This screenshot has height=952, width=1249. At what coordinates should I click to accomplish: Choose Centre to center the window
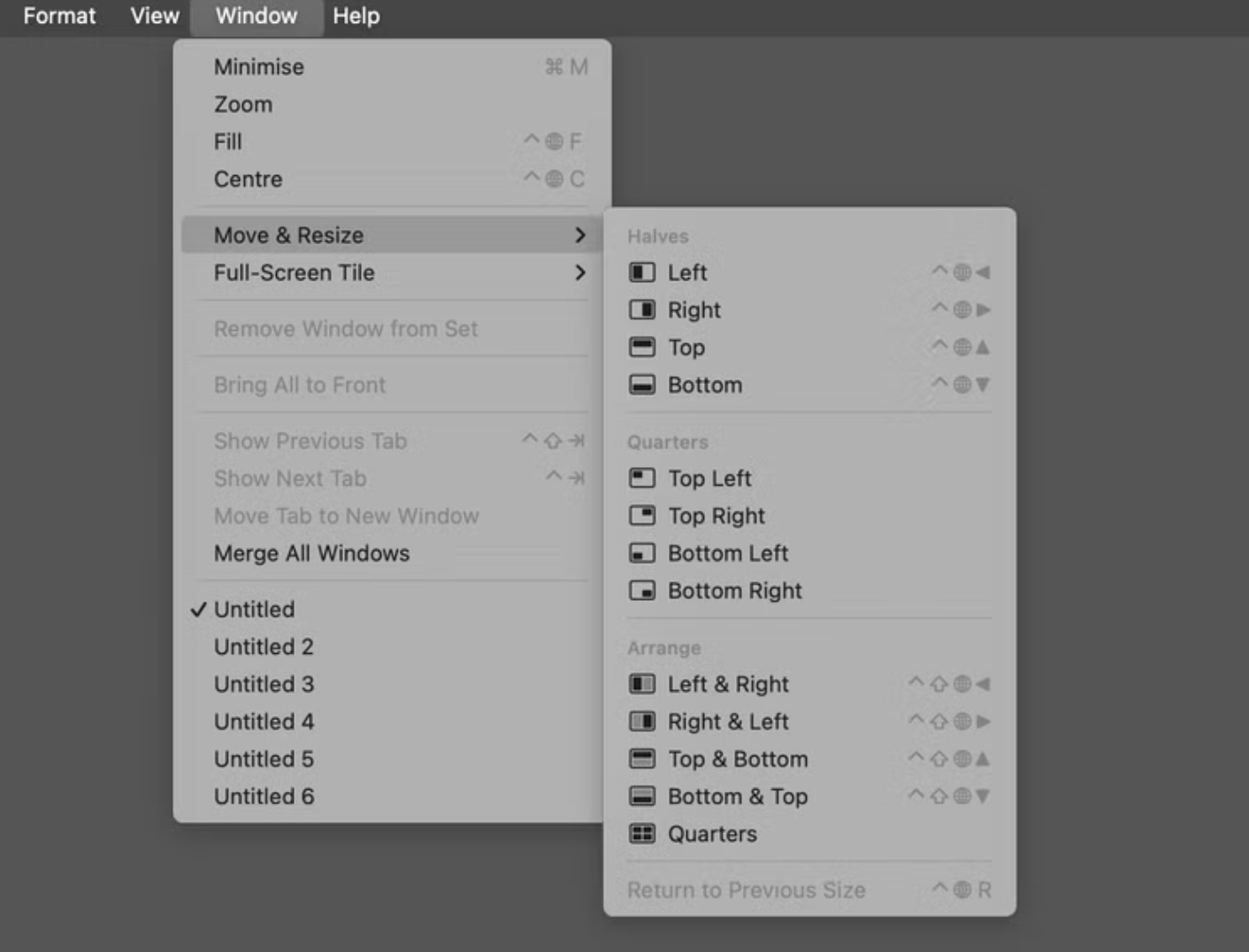[x=248, y=180]
